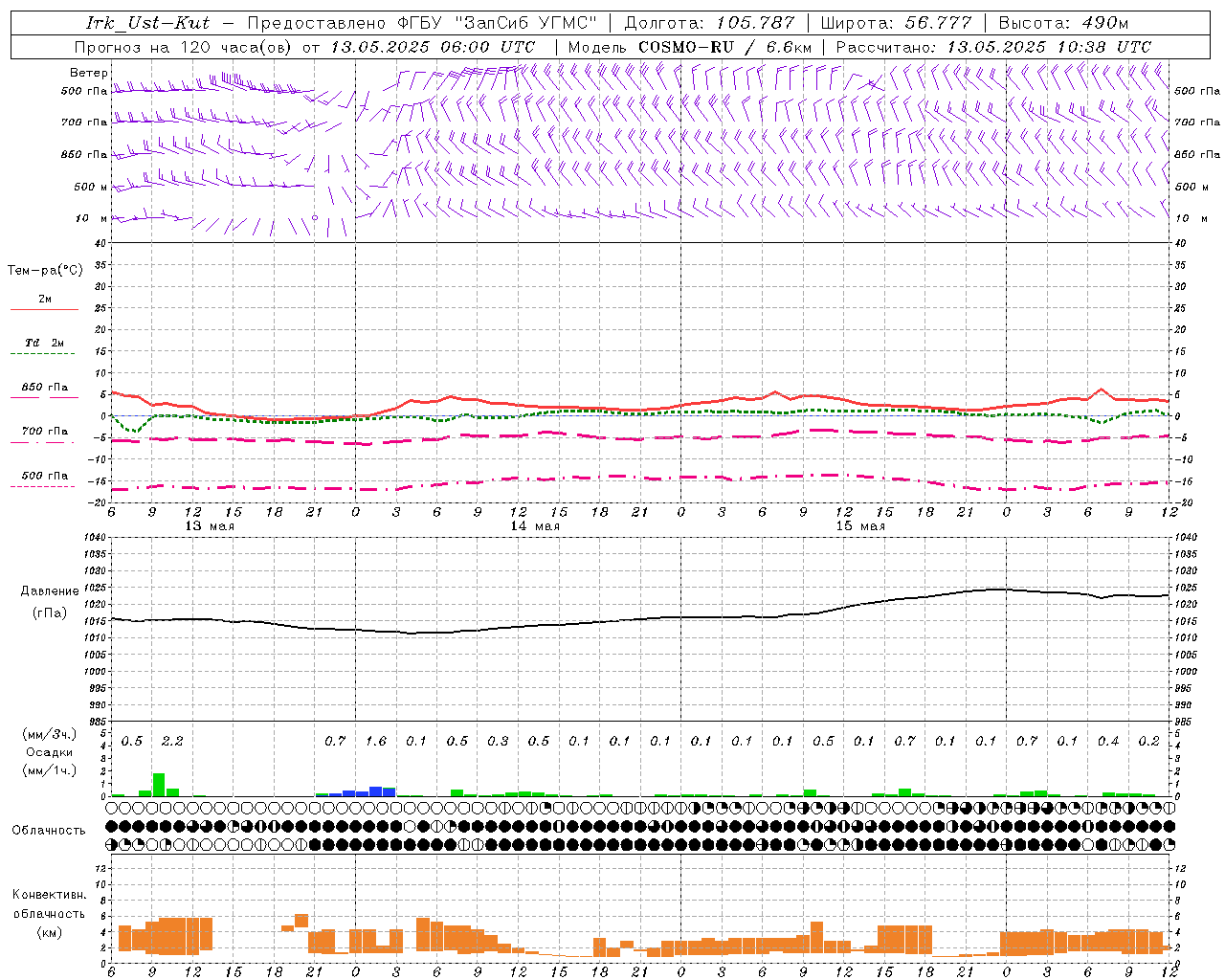Viewport: 1225px width, 980px height.
Task: Click 'Прогноз на 120 часа(ов)' forecast text
Action: coord(184,47)
